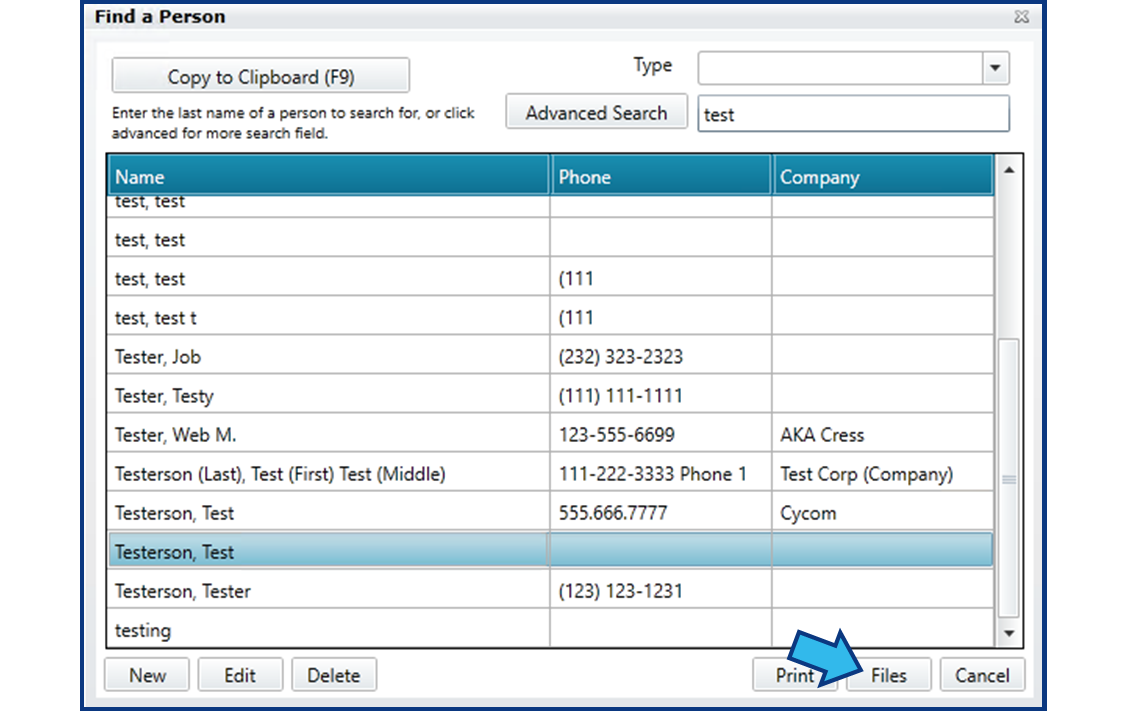
Task: Select the row 'Tester, Web M.'
Action: 551,434
